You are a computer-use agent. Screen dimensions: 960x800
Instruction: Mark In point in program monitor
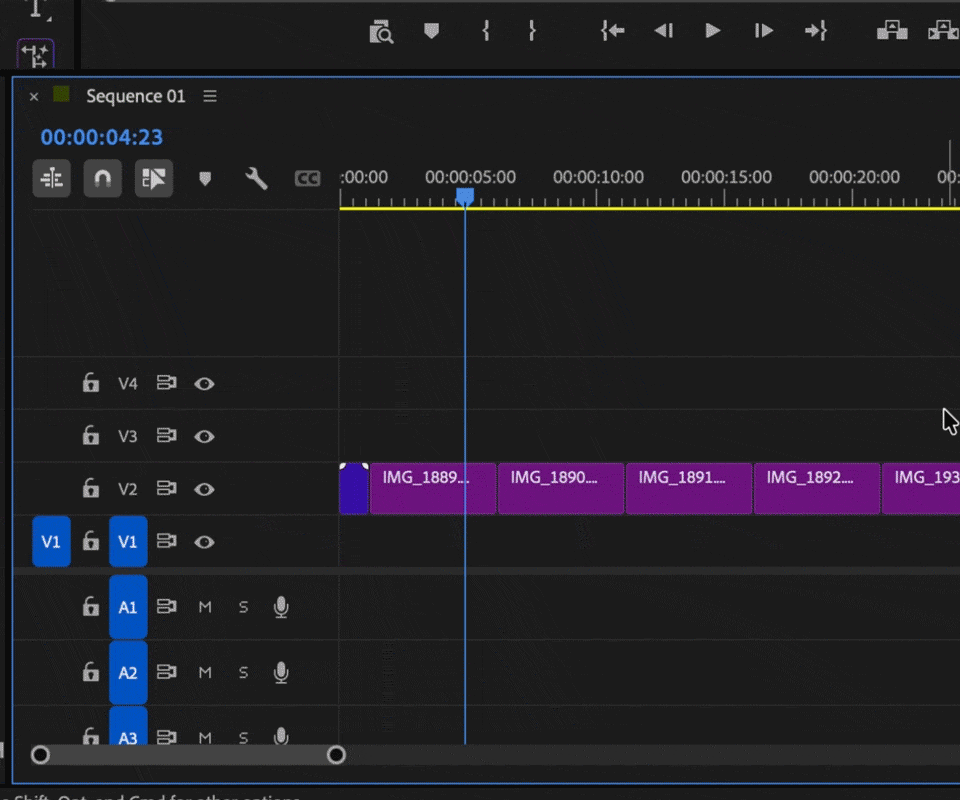click(x=486, y=31)
